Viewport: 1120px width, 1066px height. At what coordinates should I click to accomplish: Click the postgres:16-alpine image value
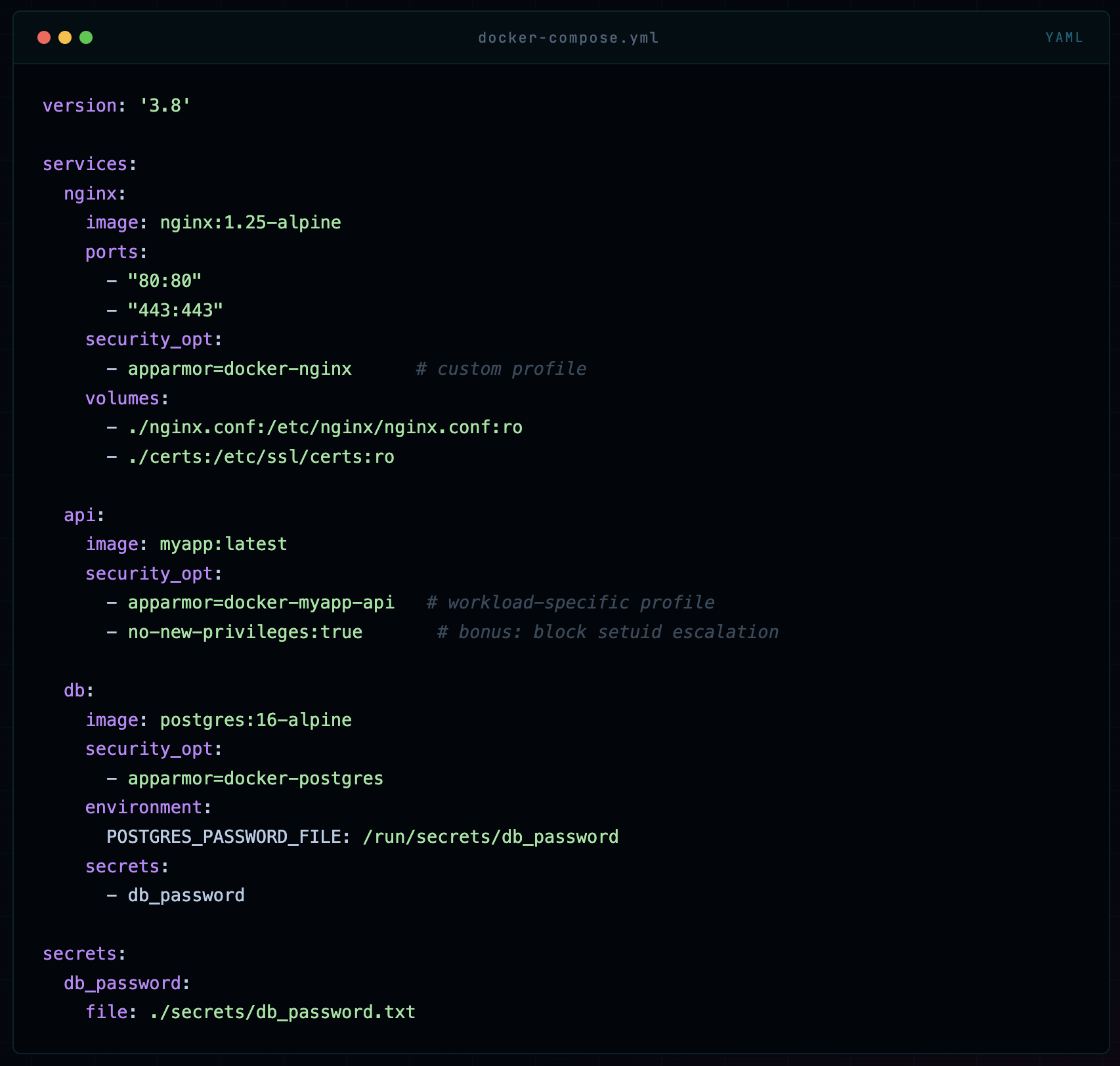255,720
